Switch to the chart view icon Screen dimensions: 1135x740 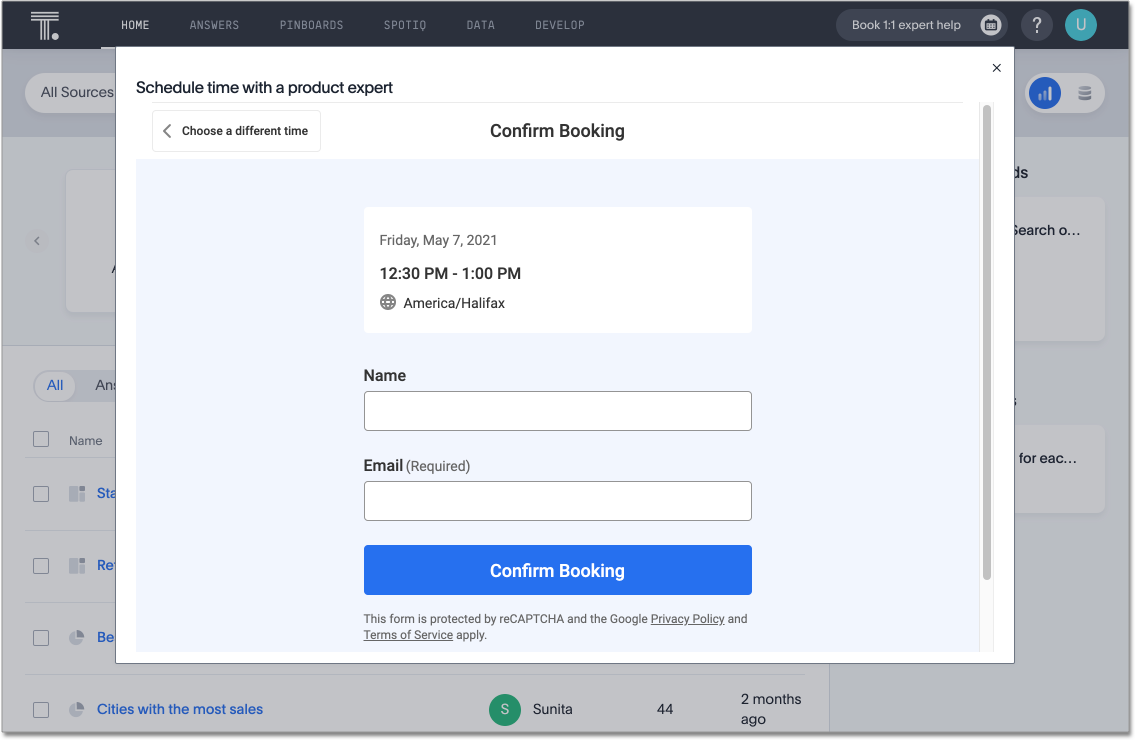(x=1045, y=93)
